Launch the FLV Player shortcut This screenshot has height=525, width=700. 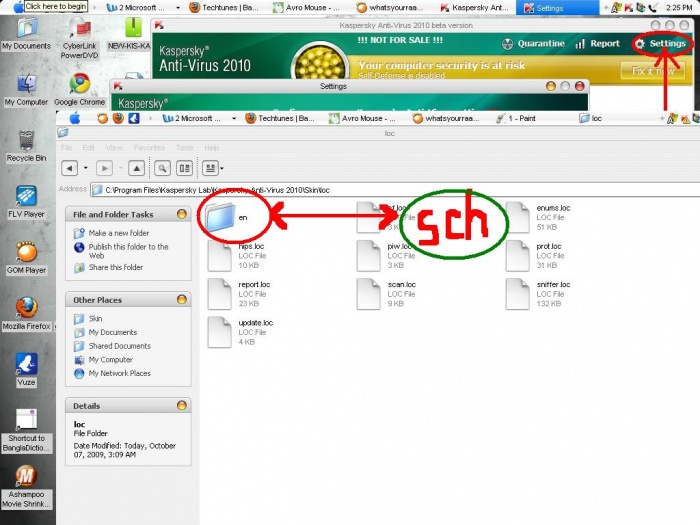26,202
